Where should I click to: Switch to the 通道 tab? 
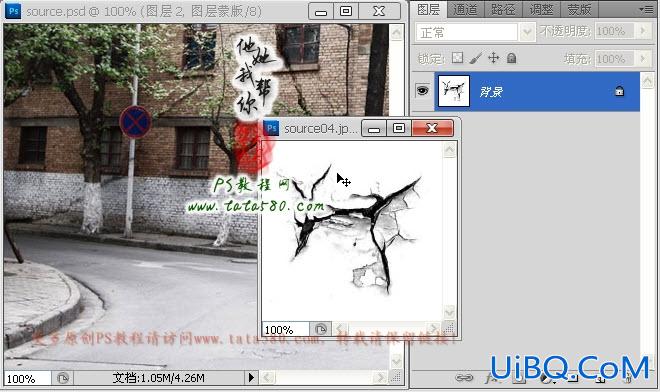(x=465, y=9)
